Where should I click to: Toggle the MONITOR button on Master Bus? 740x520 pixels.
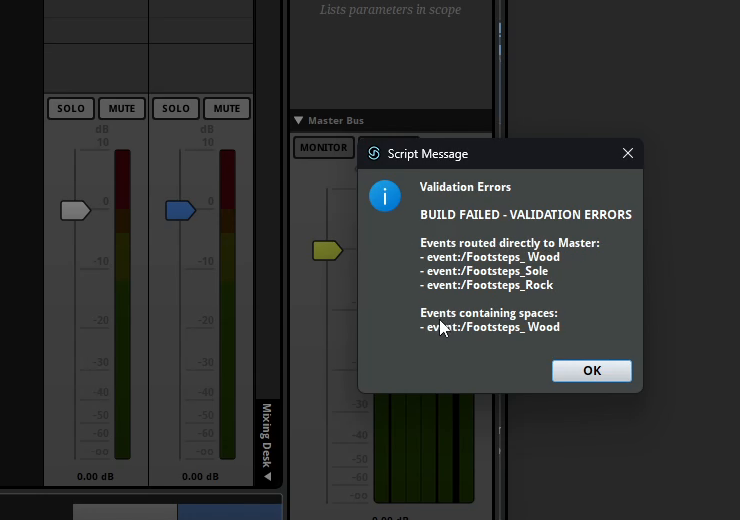click(324, 148)
